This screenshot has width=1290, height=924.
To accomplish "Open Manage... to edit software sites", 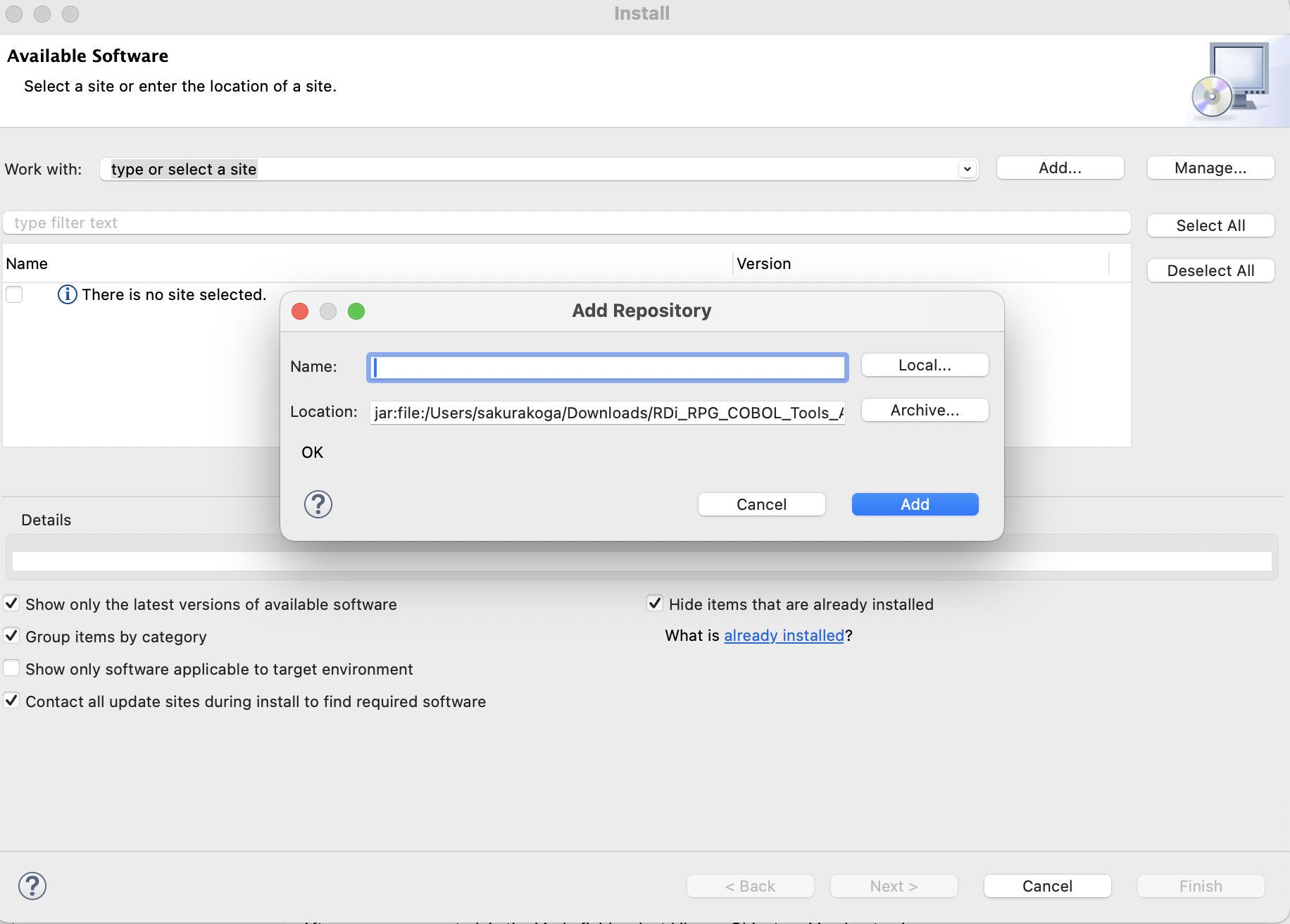I will click(x=1210, y=168).
